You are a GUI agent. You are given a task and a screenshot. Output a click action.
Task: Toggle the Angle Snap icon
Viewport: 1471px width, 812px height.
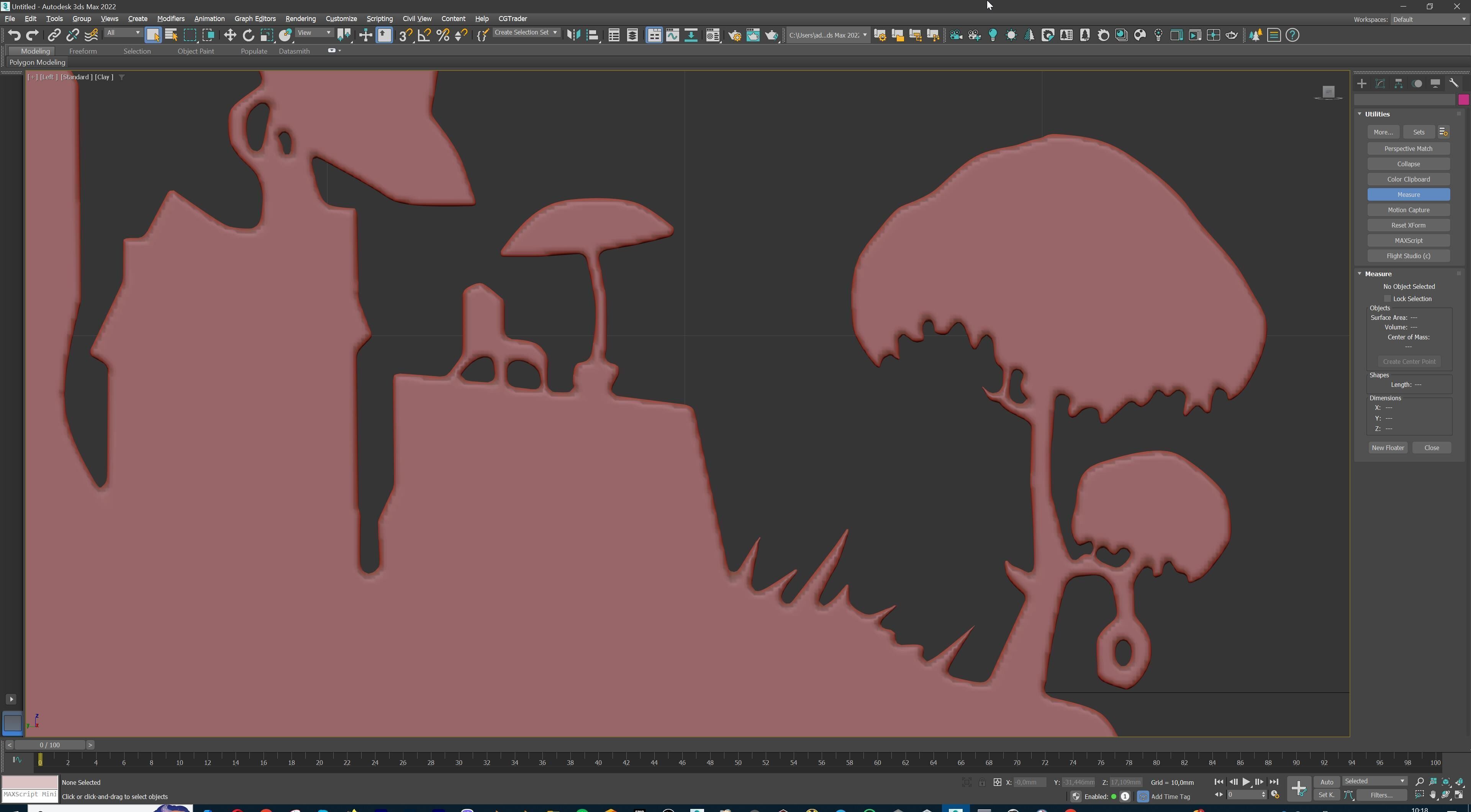tap(424, 35)
